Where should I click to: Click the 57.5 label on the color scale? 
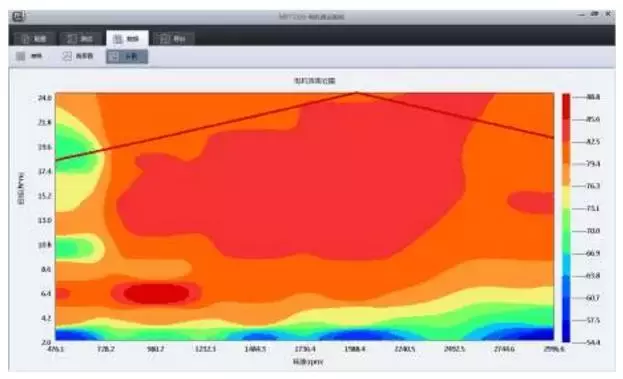coord(593,320)
